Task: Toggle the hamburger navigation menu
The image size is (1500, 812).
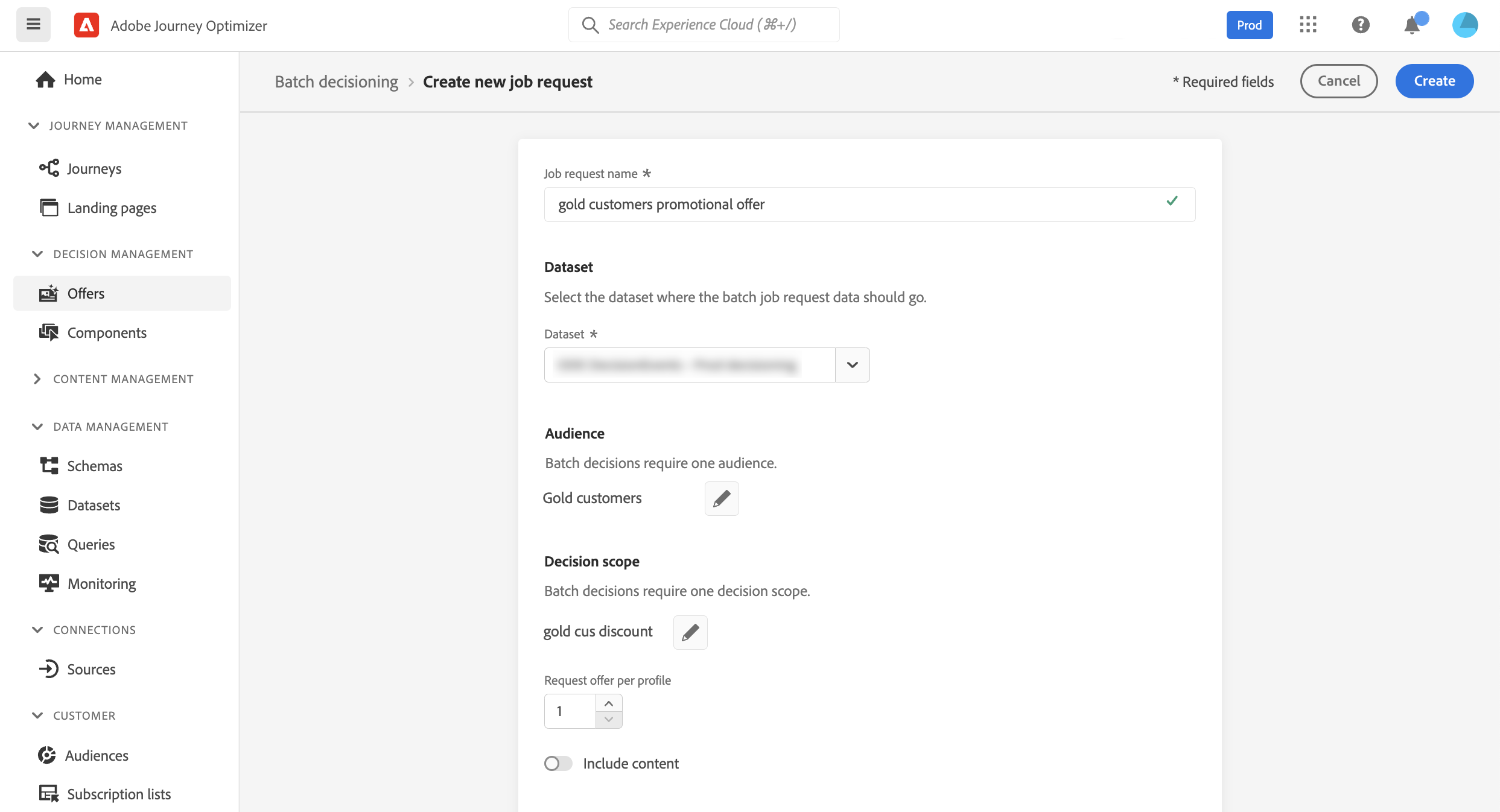Action: (x=33, y=25)
